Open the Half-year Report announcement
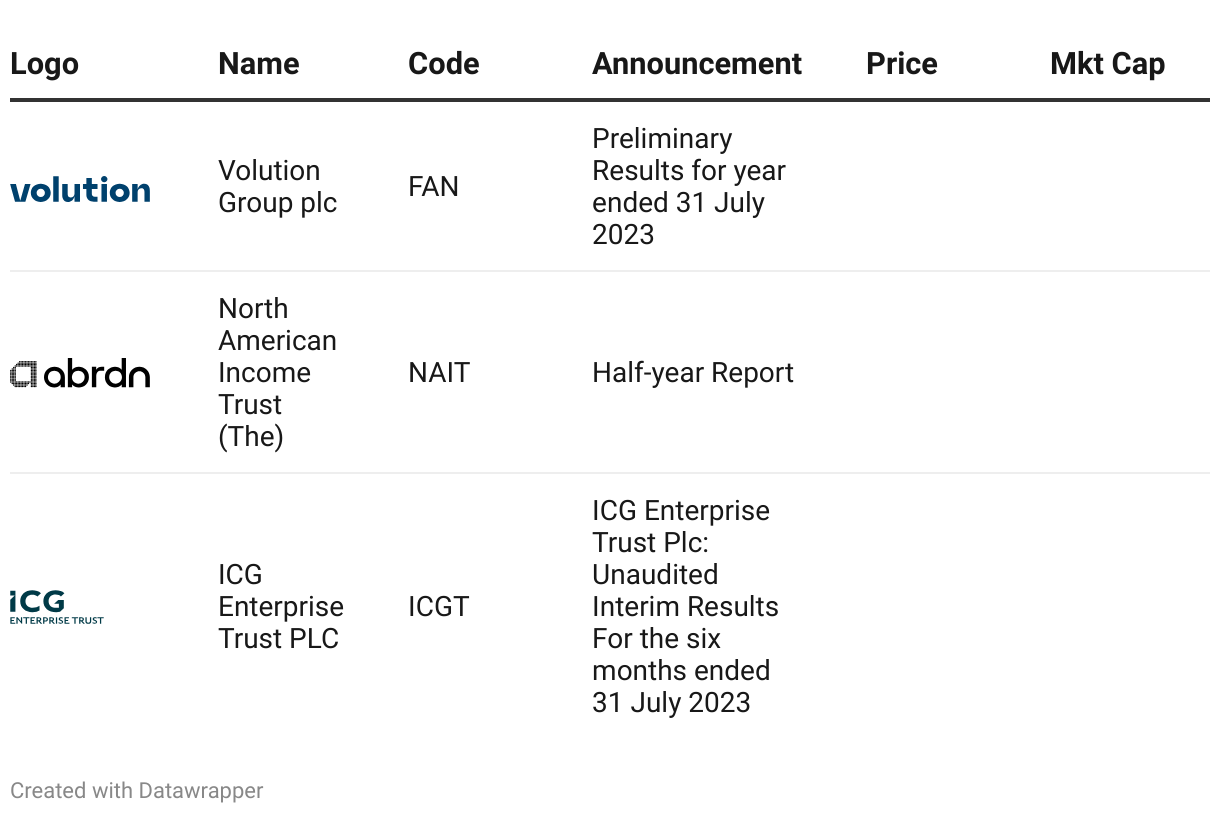This screenshot has width=1220, height=814. click(693, 373)
